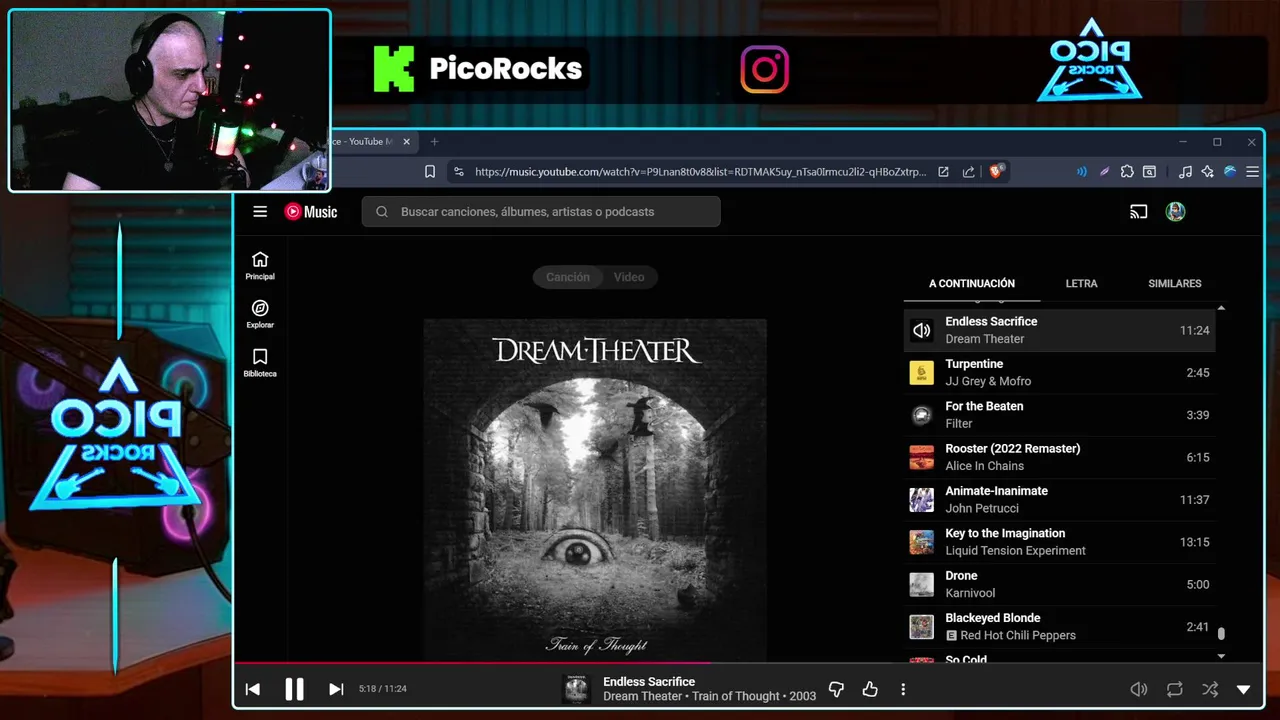Open the account avatar menu
The width and height of the screenshot is (1280, 720).
pos(1176,211)
